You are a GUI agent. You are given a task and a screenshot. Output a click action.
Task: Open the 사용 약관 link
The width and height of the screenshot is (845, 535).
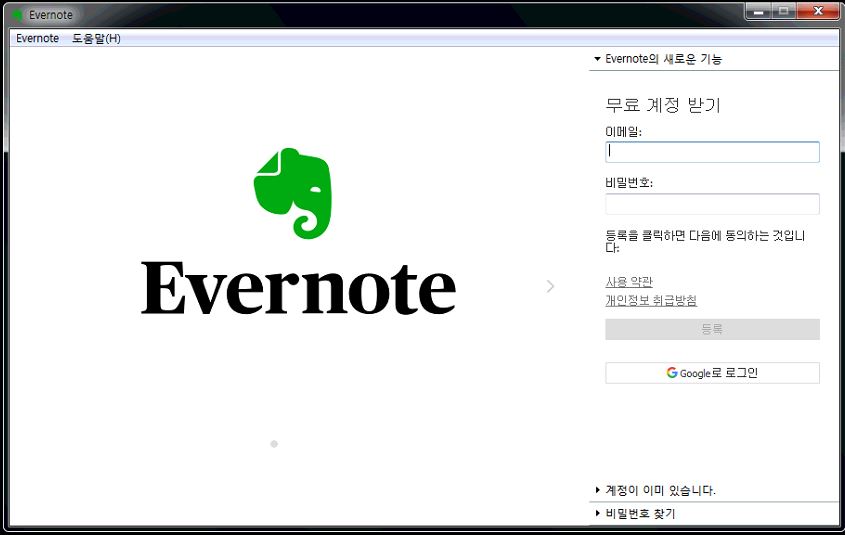[629, 281]
